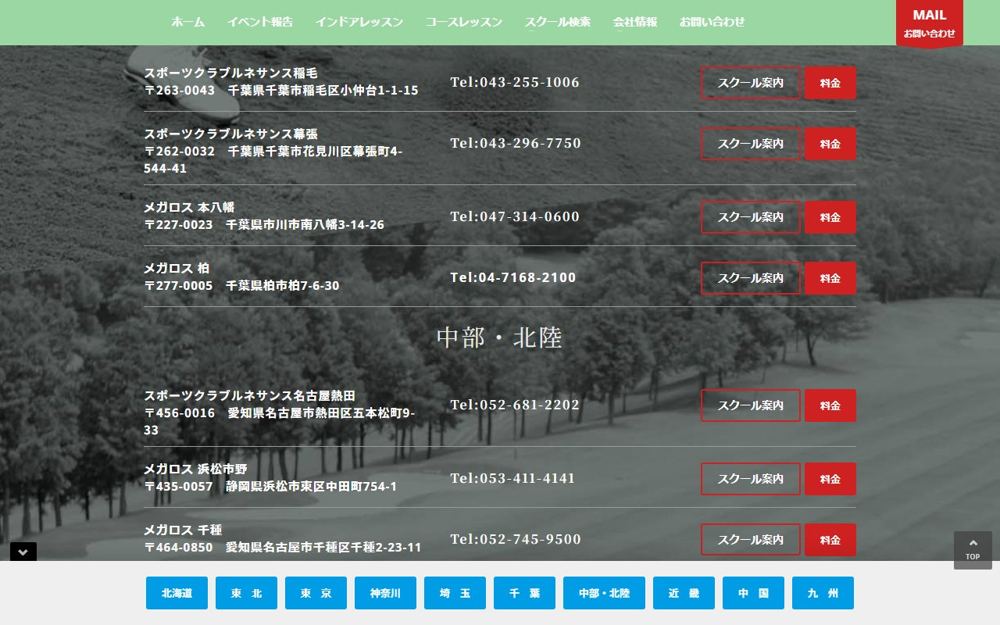Screen dimensions: 1000x625
Task: Click the お問い合わせ navigation link
Action: tap(712, 22)
